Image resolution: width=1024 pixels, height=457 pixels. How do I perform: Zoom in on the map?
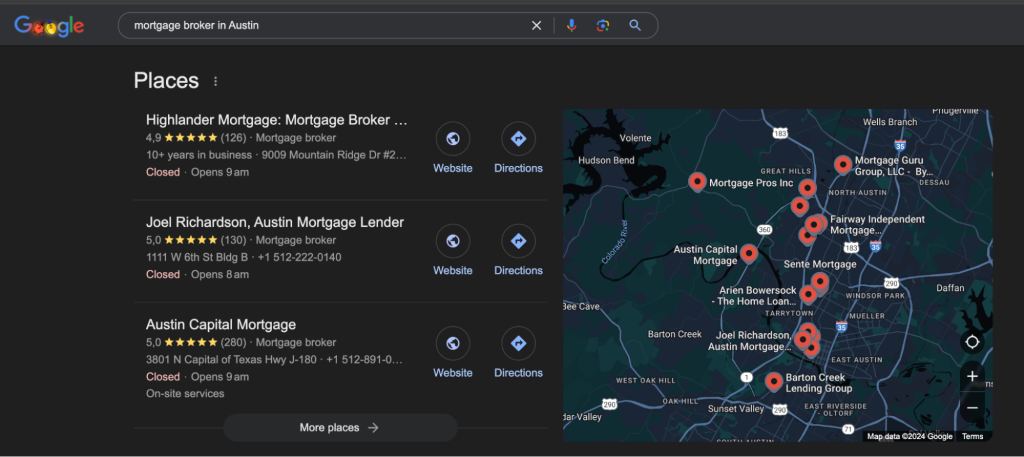(x=972, y=377)
